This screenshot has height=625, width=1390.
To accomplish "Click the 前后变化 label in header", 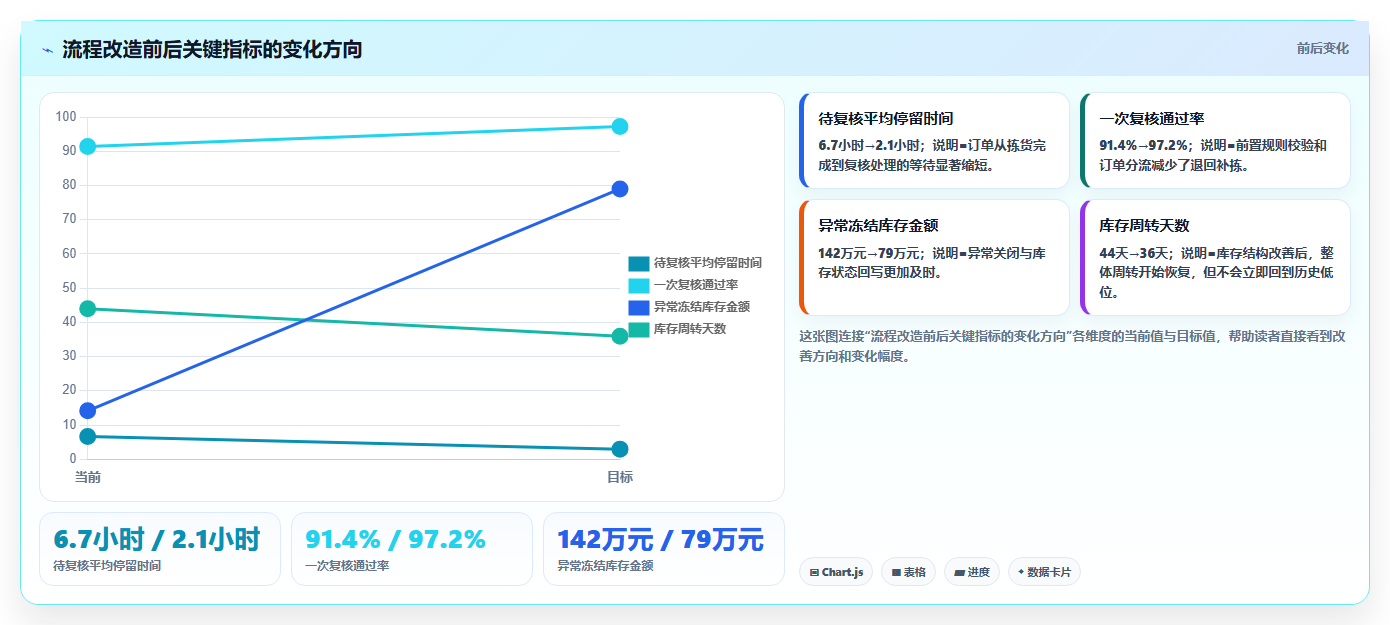I will pos(1322,48).
